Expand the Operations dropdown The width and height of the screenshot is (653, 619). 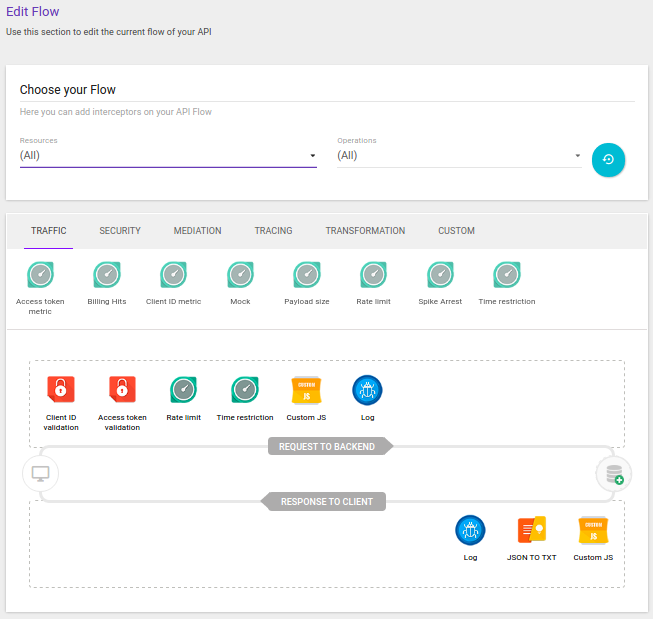coord(459,156)
